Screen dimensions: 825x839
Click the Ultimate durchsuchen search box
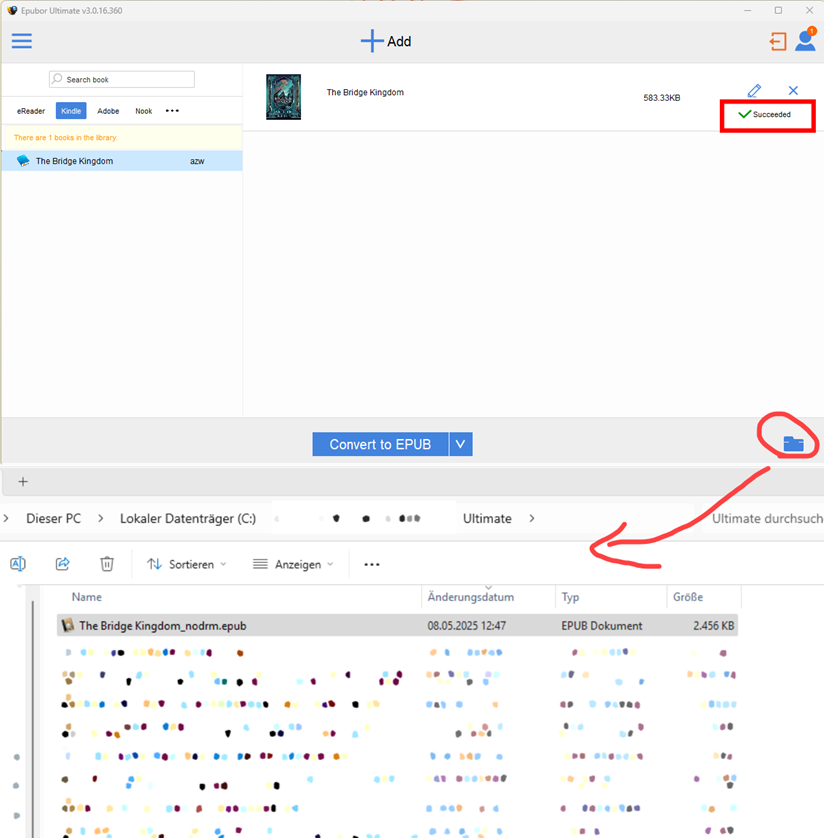763,518
